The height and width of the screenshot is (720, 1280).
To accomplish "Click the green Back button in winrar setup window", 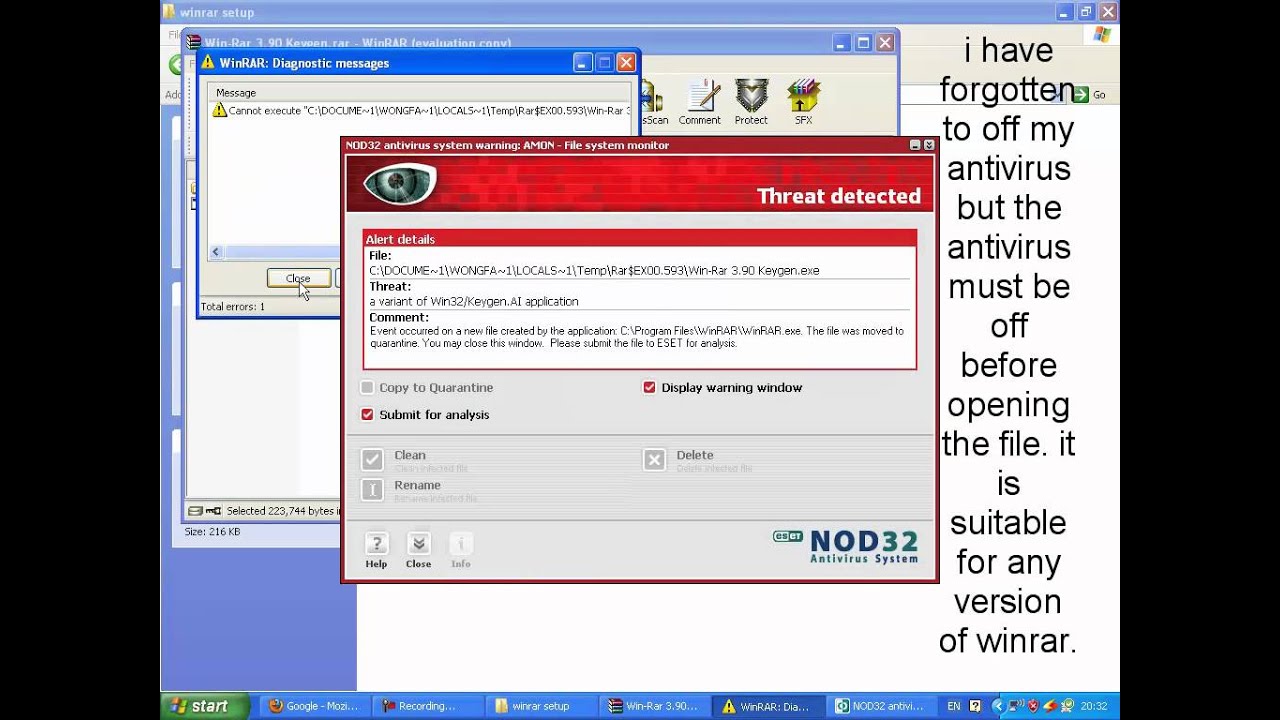I will 176,65.
